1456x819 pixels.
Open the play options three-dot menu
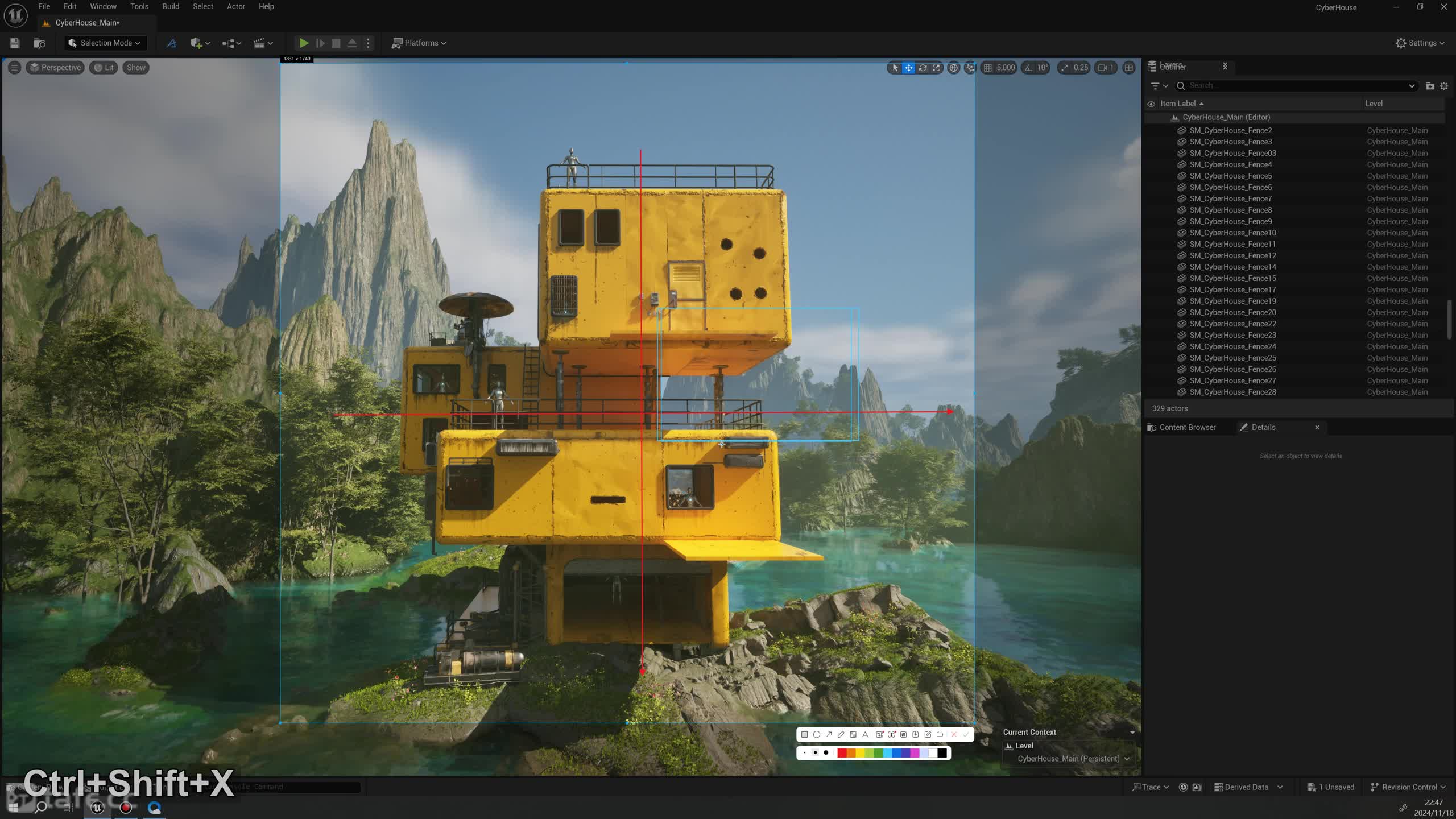(368, 43)
